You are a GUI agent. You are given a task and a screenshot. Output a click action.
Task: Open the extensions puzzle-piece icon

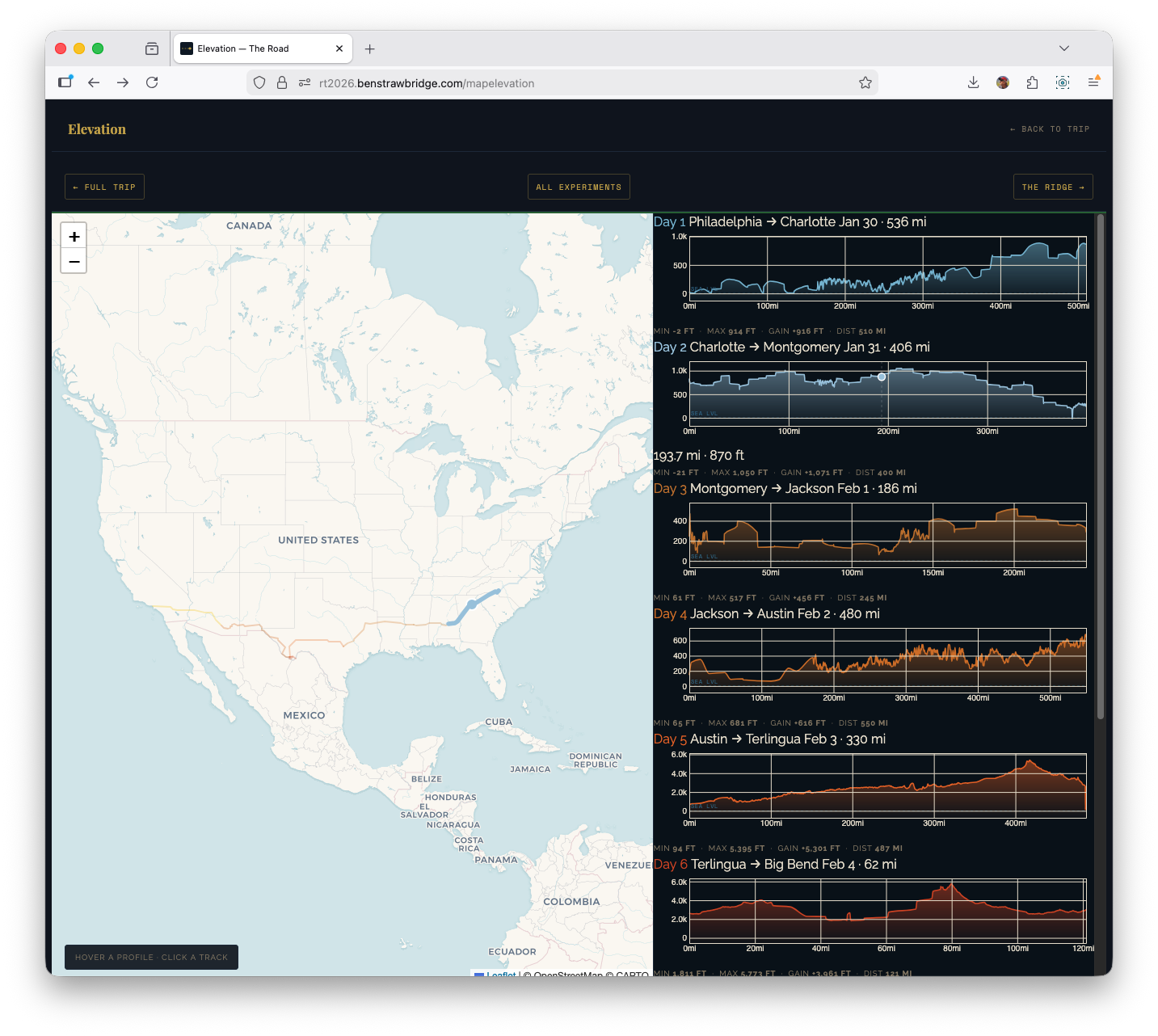1032,82
